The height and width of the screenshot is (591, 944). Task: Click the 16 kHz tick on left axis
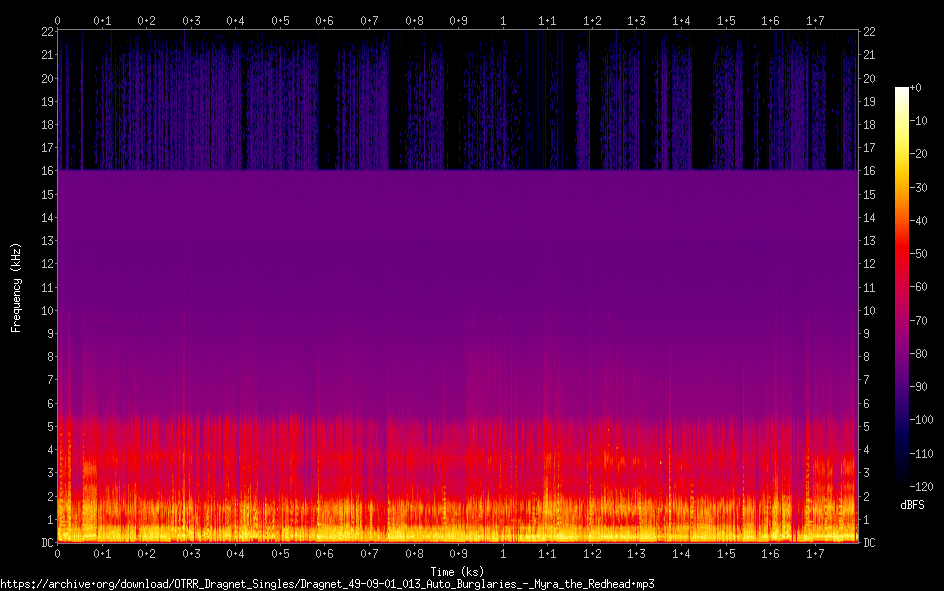coord(45,172)
